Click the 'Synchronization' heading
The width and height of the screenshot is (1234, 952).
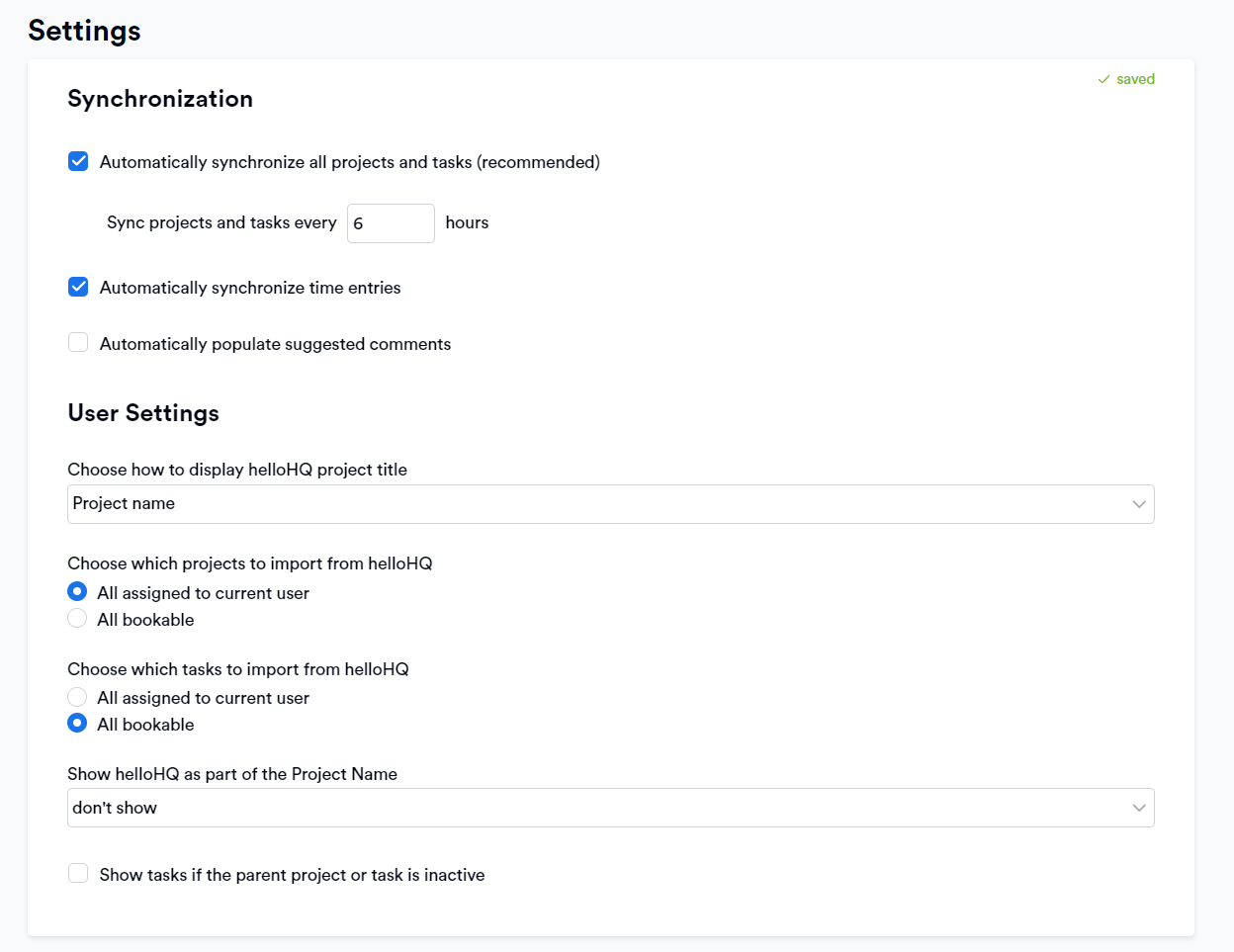click(160, 99)
